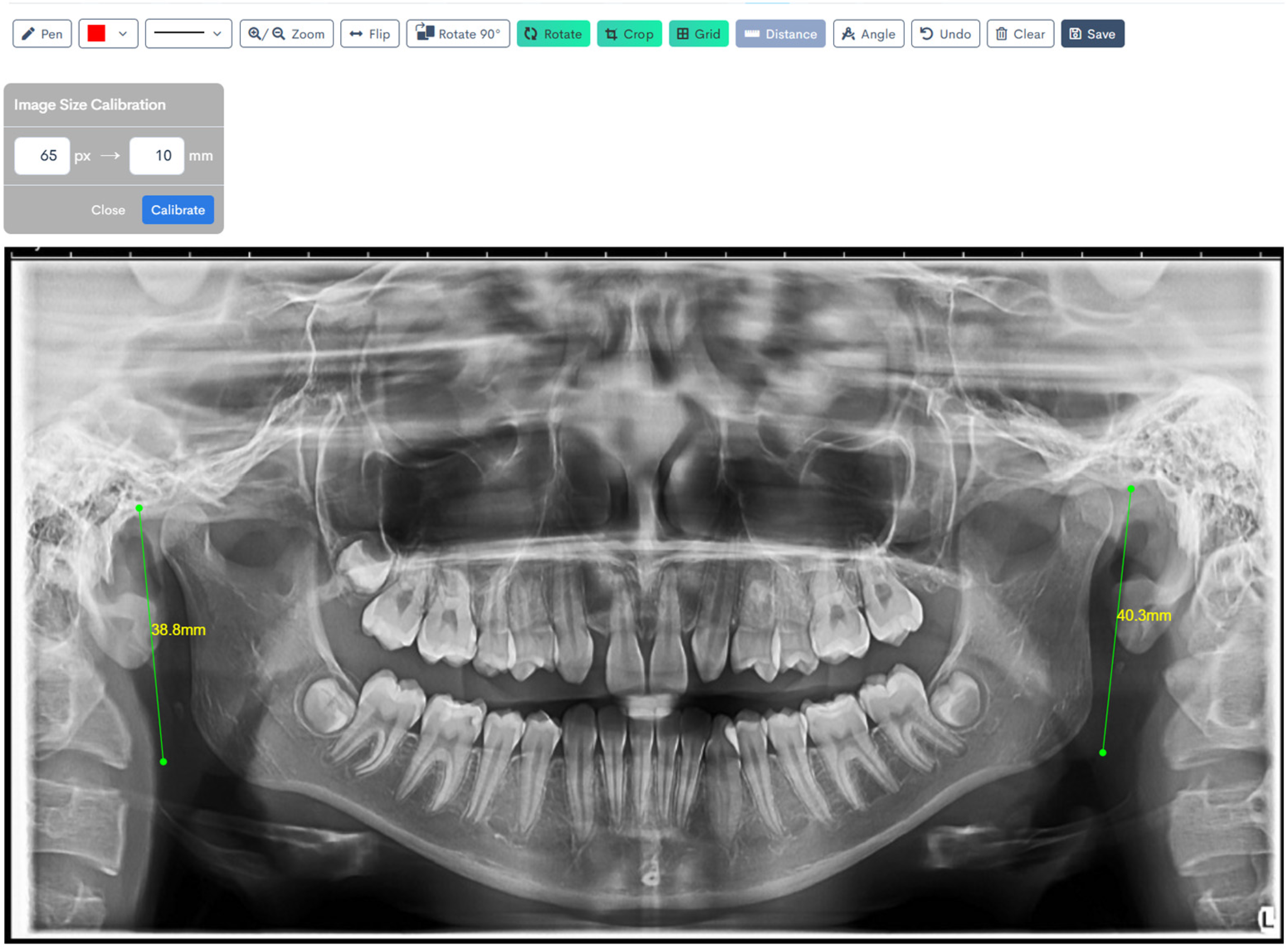Click the 38.8mm measurement label
The width and height of the screenshot is (1288, 950).
click(178, 630)
